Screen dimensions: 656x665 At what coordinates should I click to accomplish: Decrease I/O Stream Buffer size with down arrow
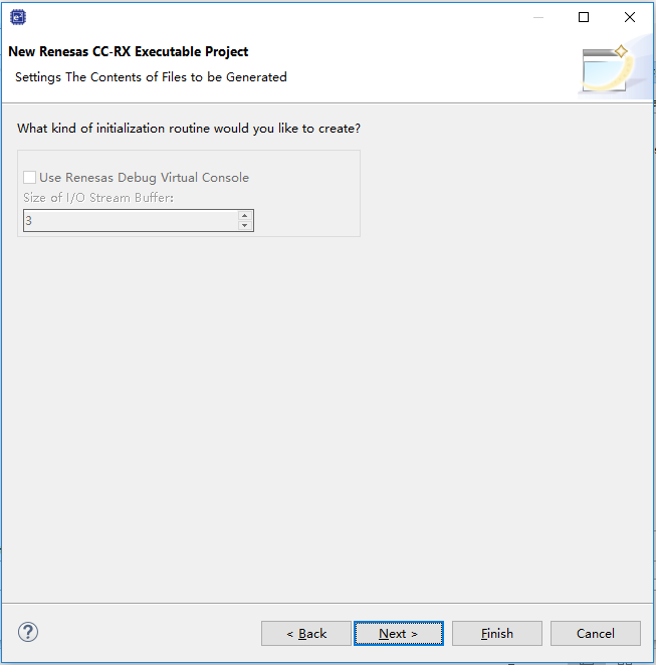(x=245, y=225)
